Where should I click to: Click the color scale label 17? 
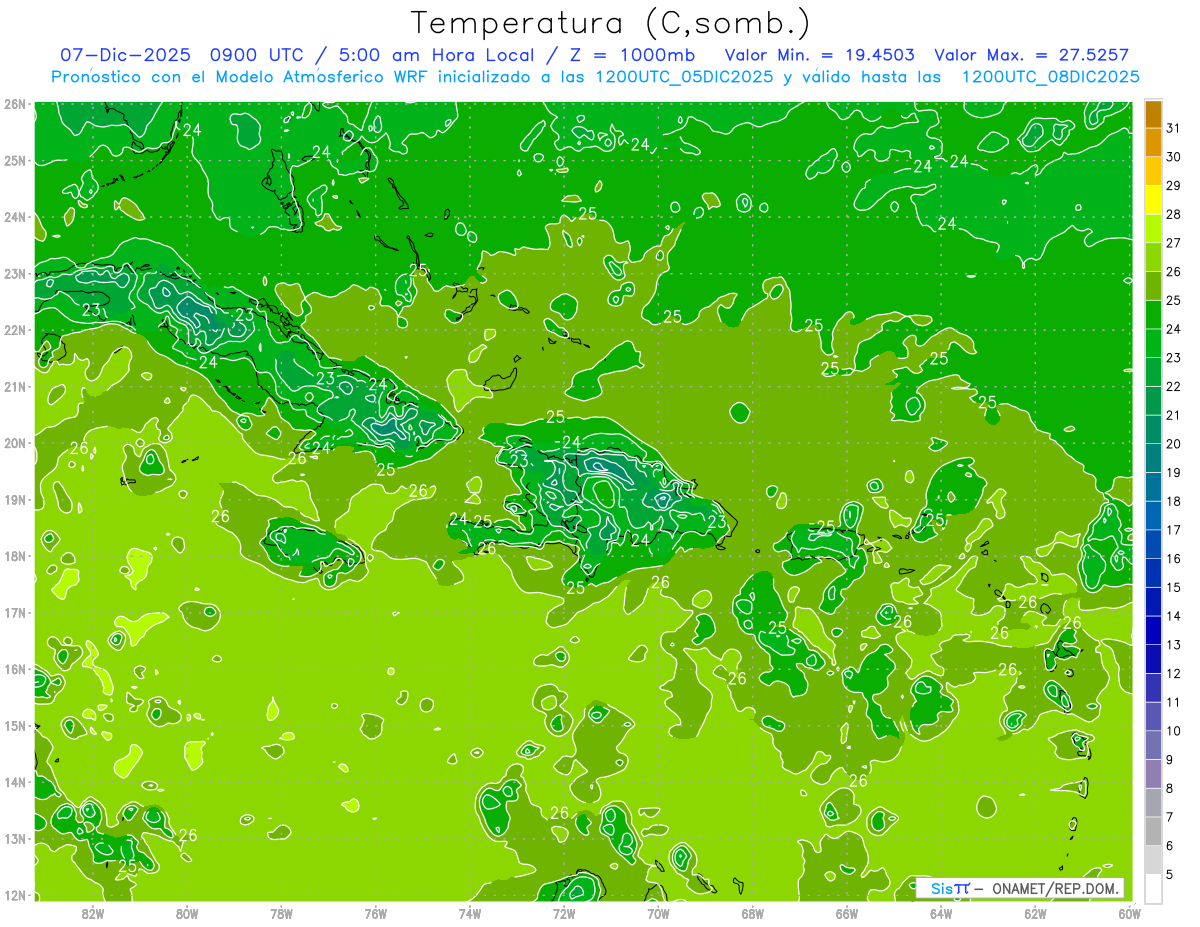pyautogui.click(x=1173, y=529)
